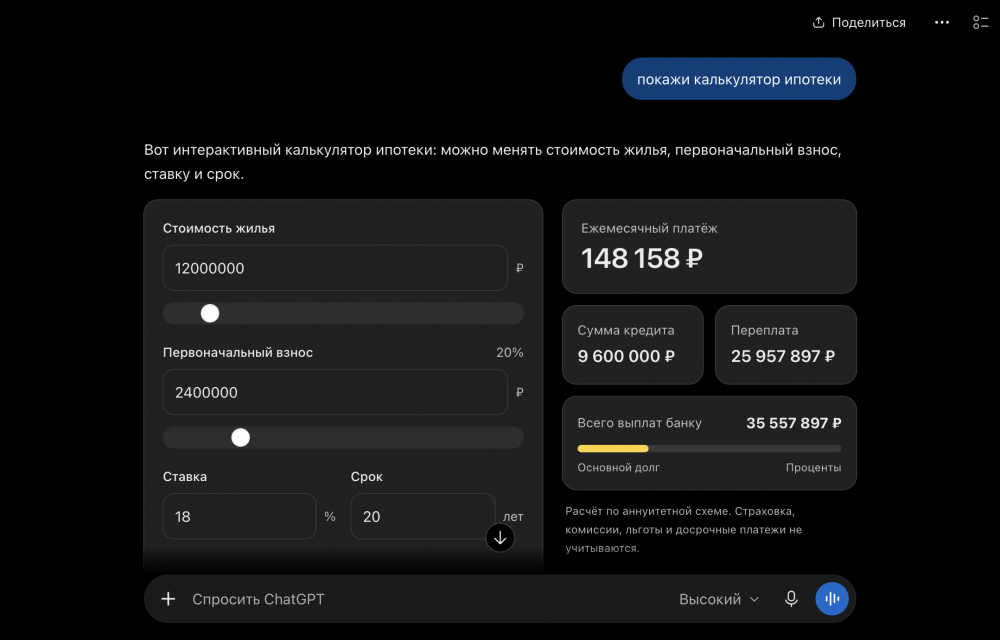The height and width of the screenshot is (640, 1000).
Task: Click the Сумма кредита label
Action: [x=626, y=330]
